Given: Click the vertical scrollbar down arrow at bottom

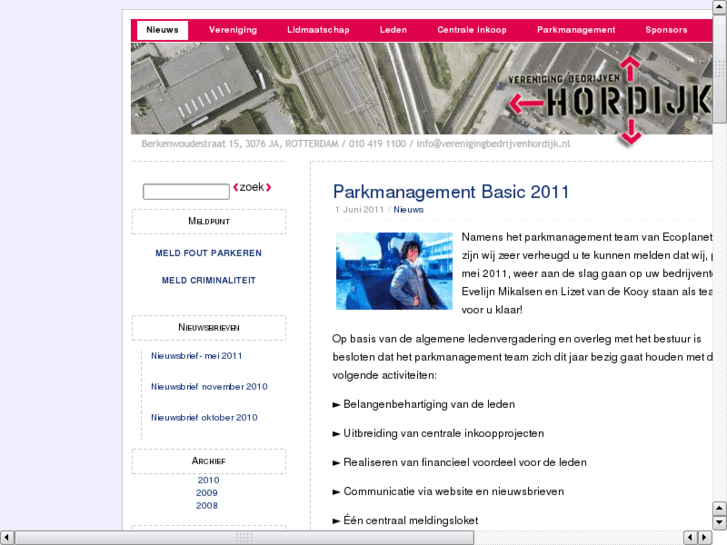Looking at the screenshot, I should [x=719, y=523].
